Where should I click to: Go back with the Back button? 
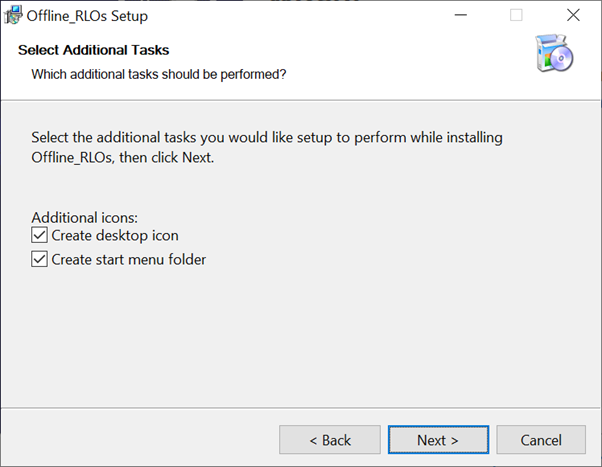pyautogui.click(x=329, y=440)
